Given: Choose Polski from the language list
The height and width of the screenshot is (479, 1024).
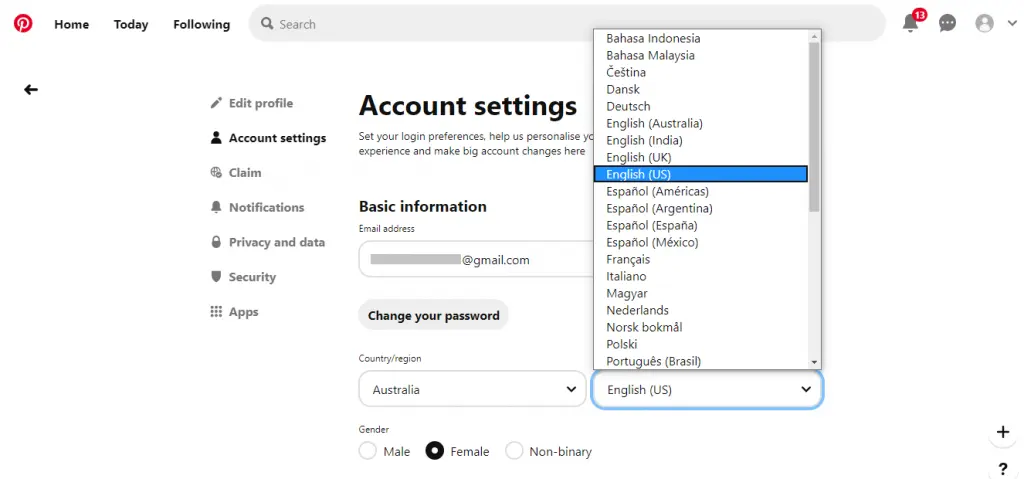Looking at the screenshot, I should [x=701, y=344].
